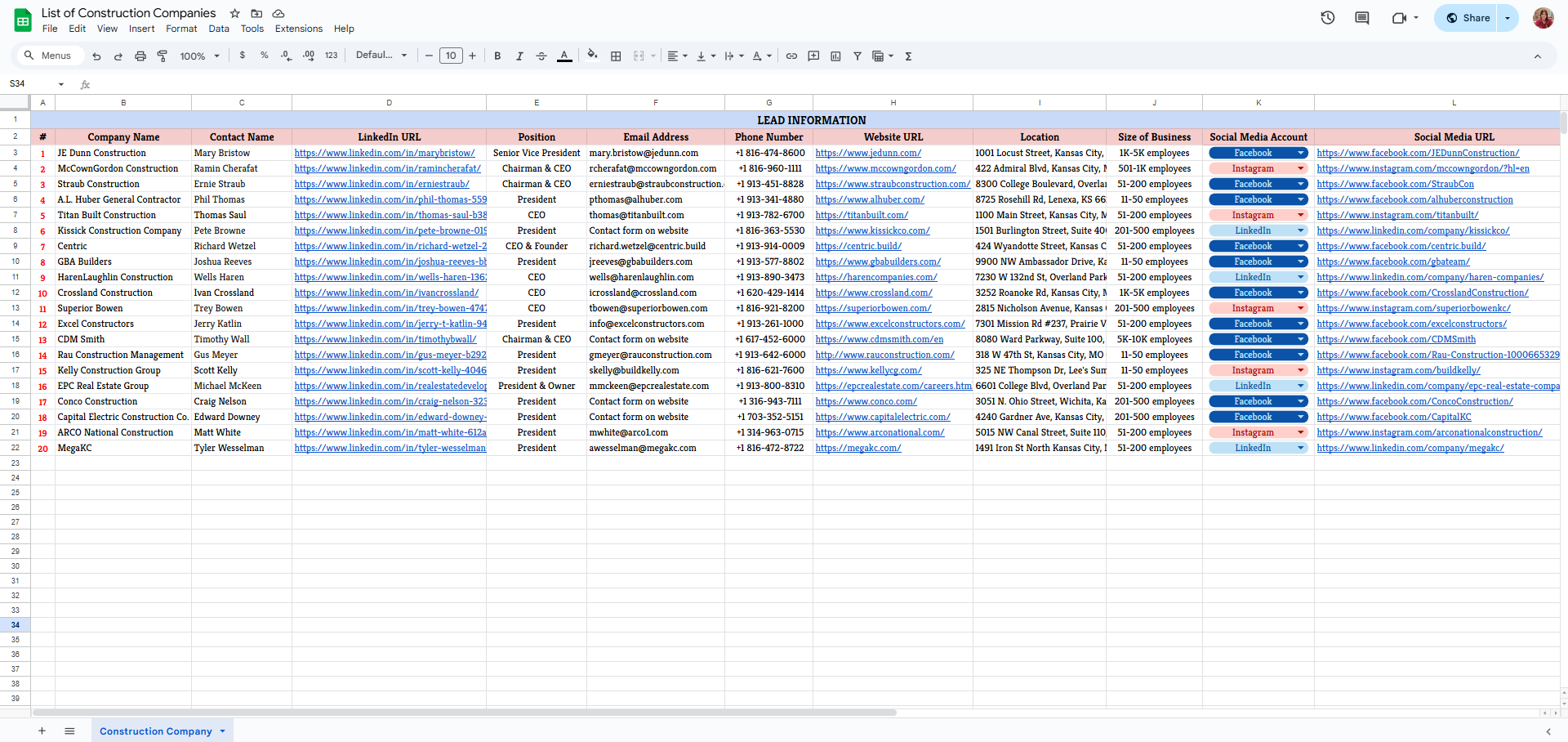This screenshot has width=1568, height=742.
Task: Select column header K
Action: (x=1258, y=102)
